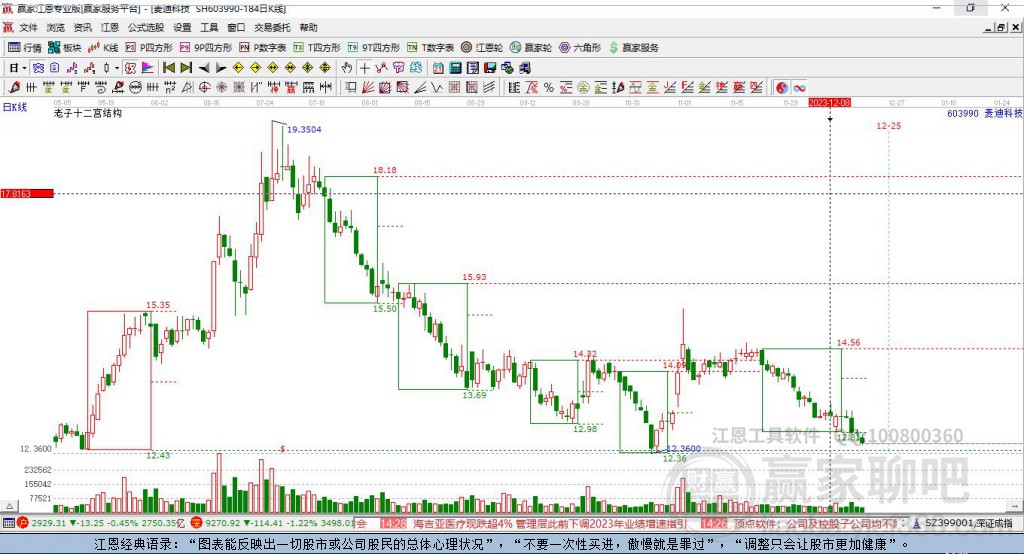Jump to first bar with skip-start icon
This screenshot has width=1024, height=554.
169,68
